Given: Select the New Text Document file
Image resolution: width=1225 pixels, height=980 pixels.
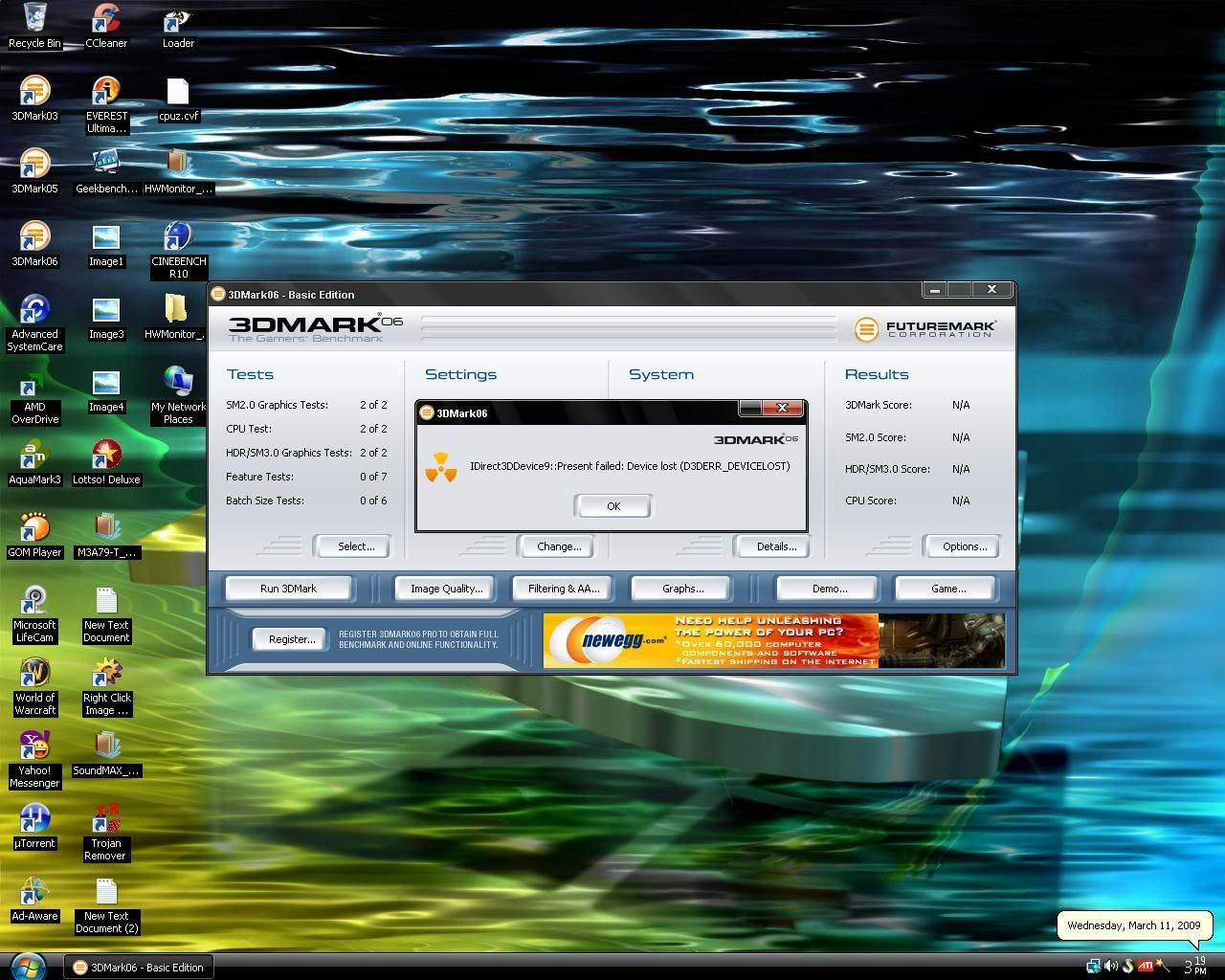Looking at the screenshot, I should pos(106,613).
